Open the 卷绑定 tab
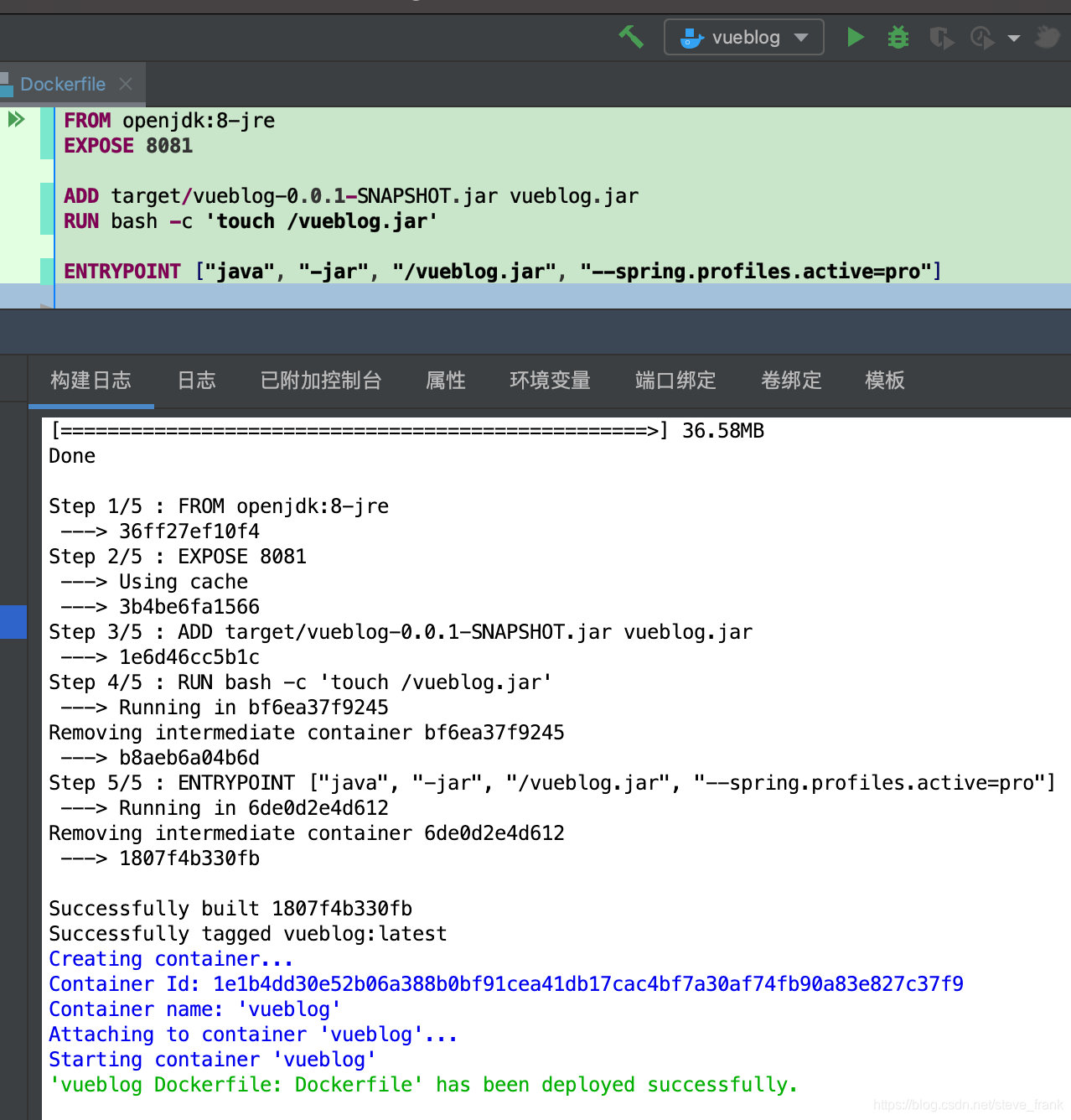The height and width of the screenshot is (1120, 1071). [791, 381]
